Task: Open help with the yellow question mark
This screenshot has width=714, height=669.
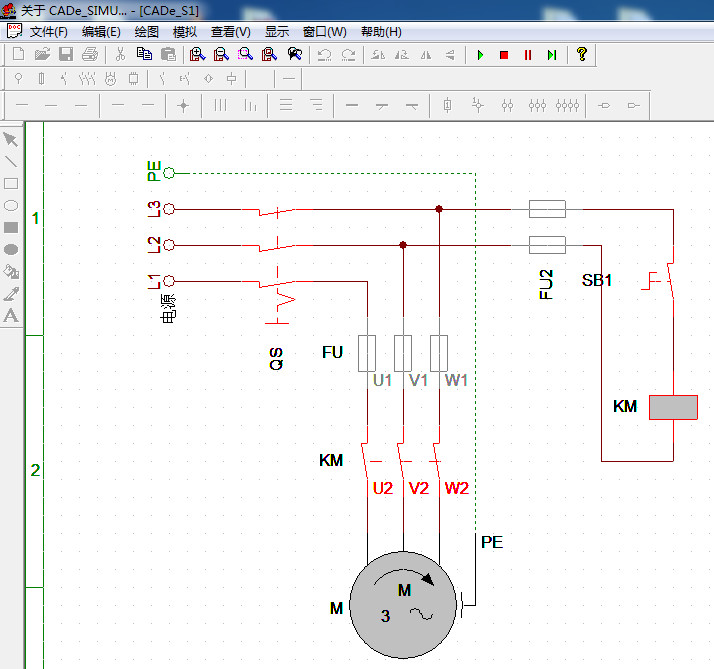Action: pos(581,54)
